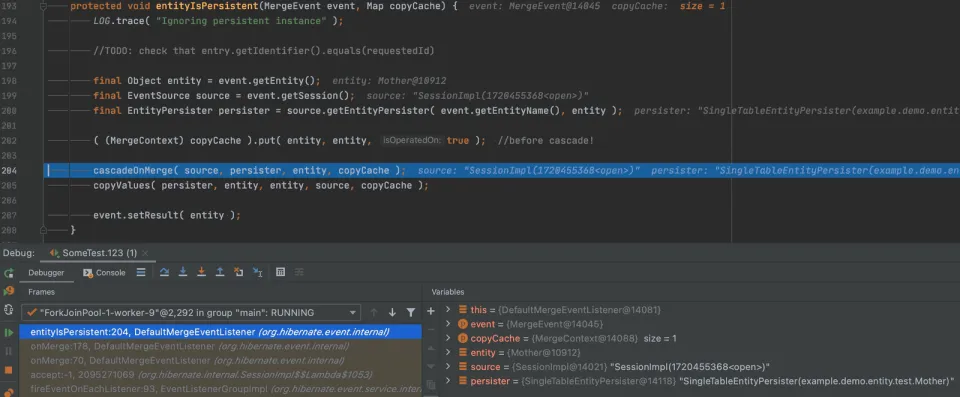Click the orange Stop debug icon
This screenshot has height=397, width=960.
tap(9, 370)
